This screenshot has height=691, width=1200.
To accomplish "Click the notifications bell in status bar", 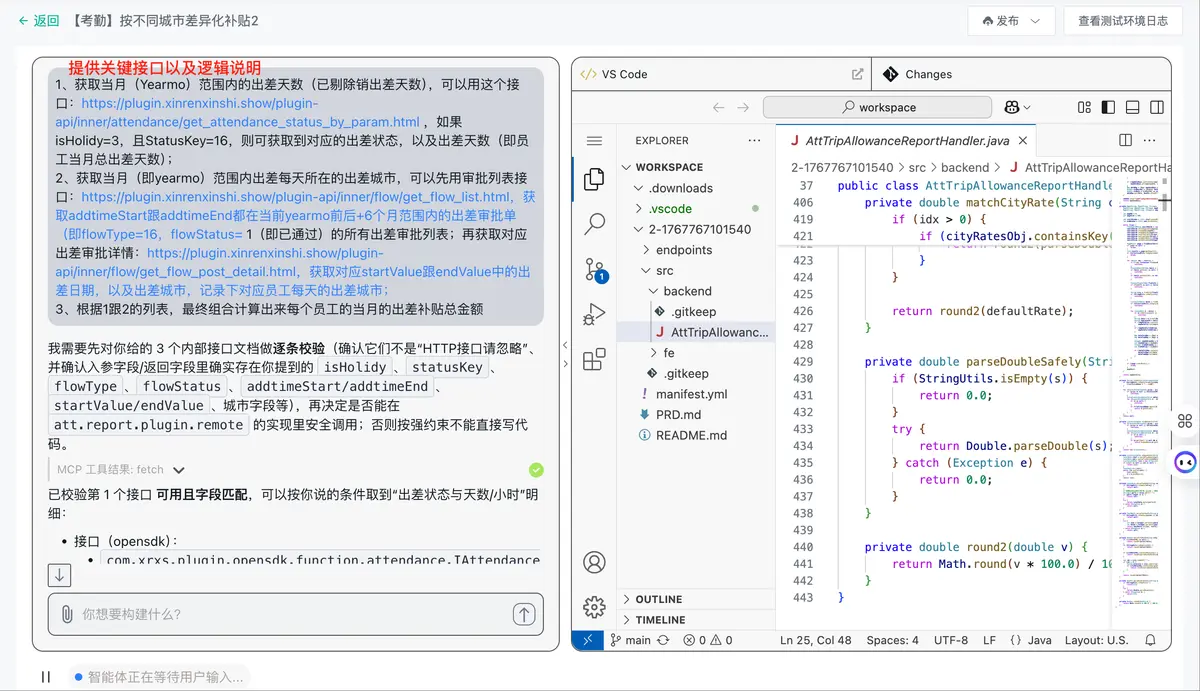I will pyautogui.click(x=1150, y=640).
